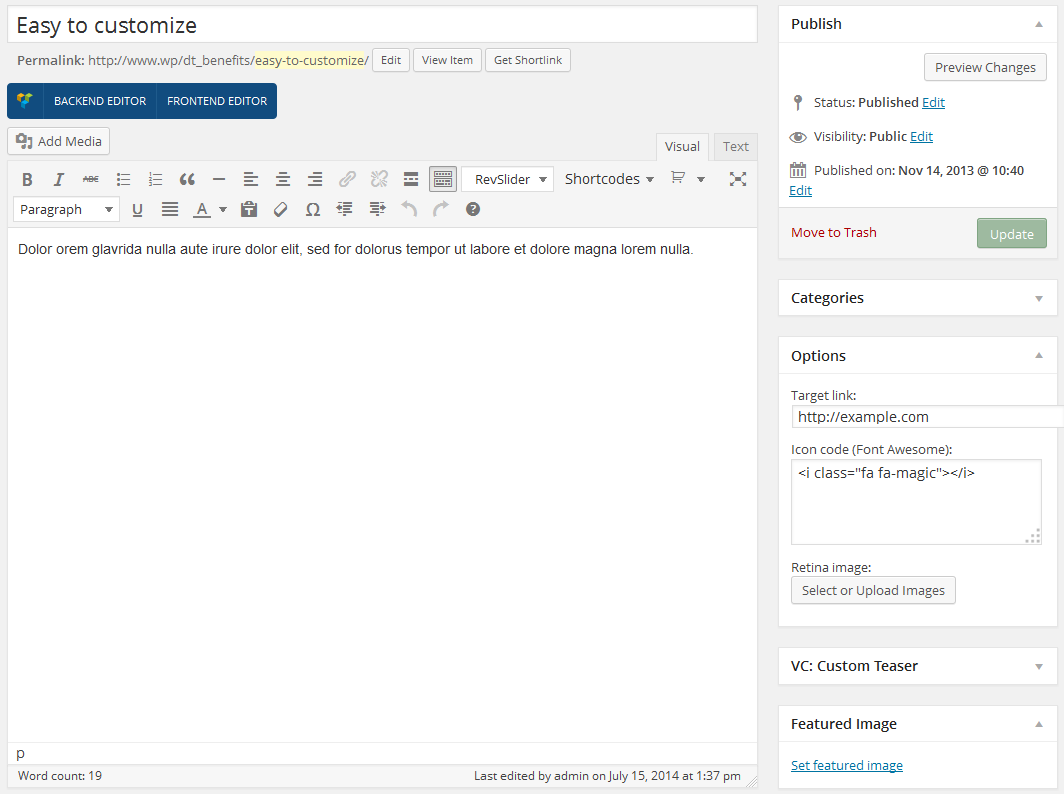Insert a blockquote using the quote icon
The width and height of the screenshot is (1064, 794).
pyautogui.click(x=187, y=179)
